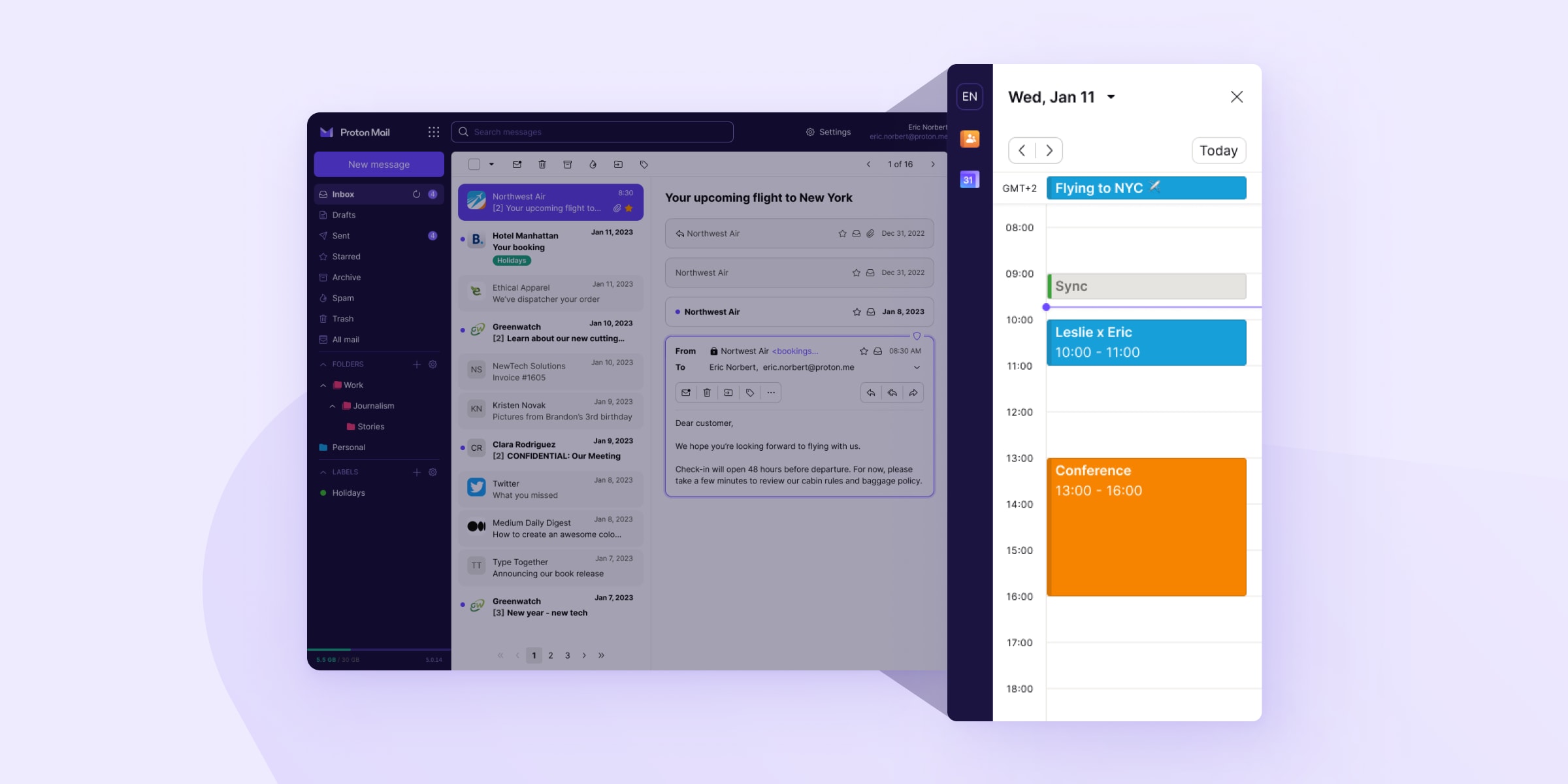Go to the Starred folder

(346, 257)
